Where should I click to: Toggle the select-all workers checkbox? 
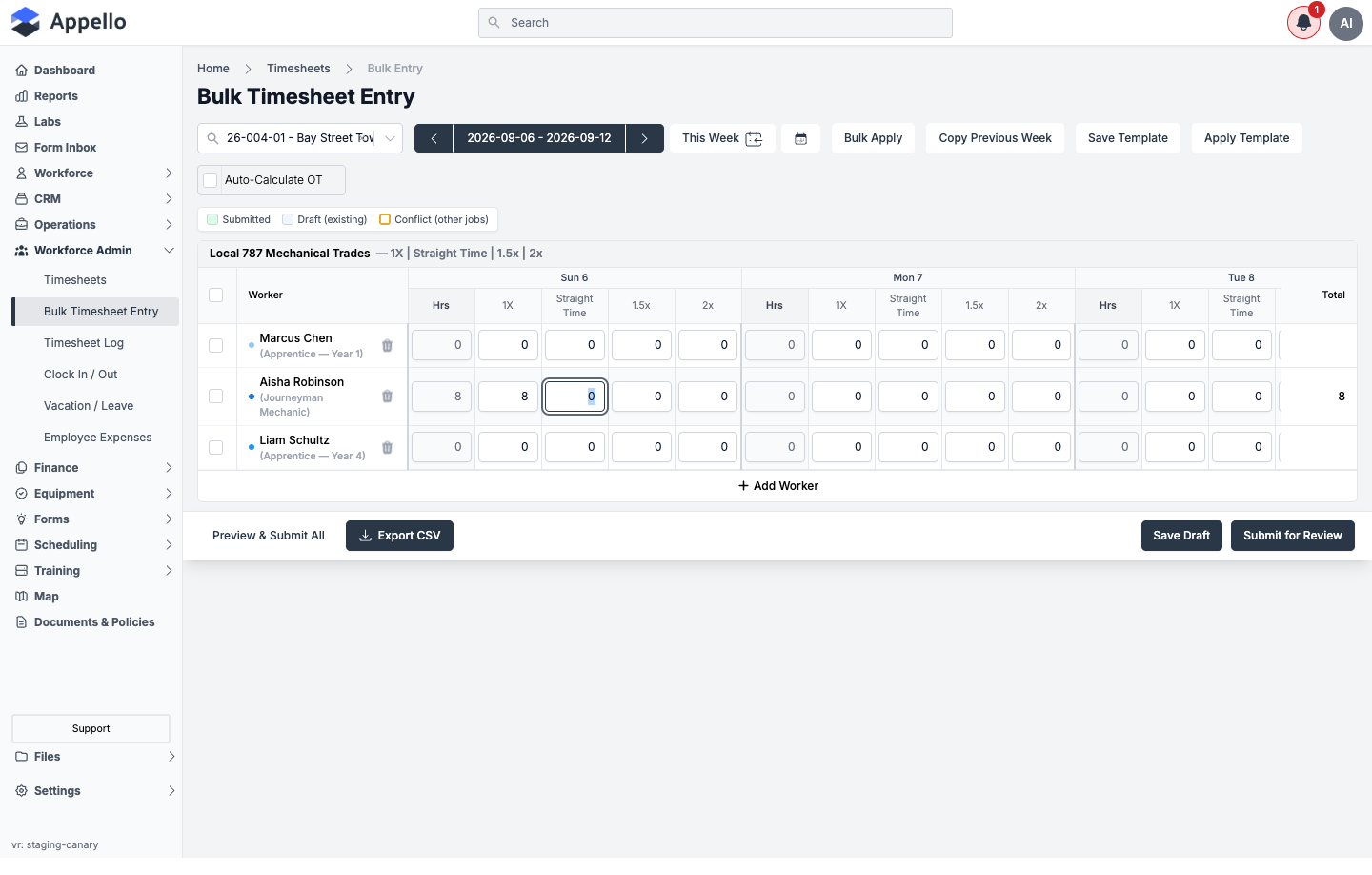[216, 295]
